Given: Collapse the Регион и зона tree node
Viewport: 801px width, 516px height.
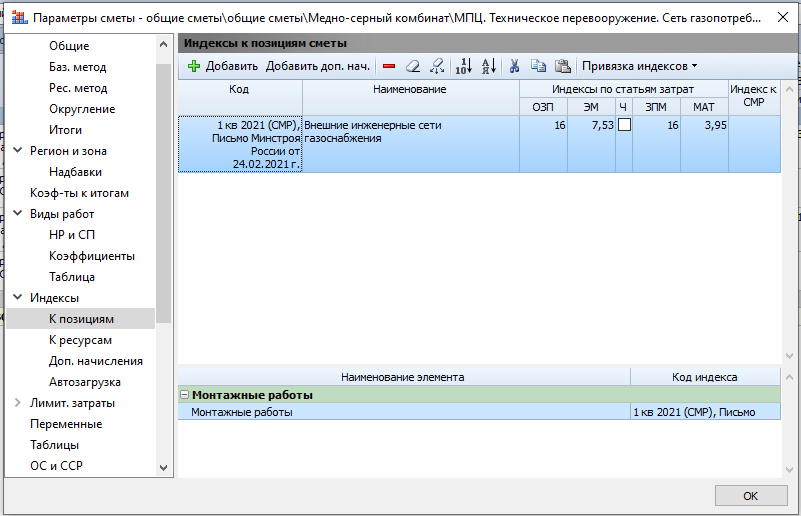Looking at the screenshot, I should coord(17,150).
